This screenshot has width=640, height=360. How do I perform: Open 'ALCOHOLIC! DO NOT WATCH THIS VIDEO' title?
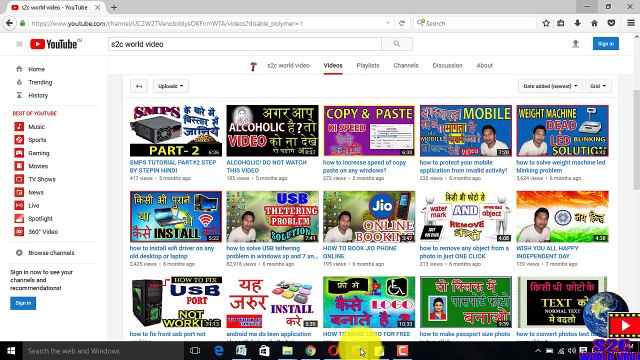pyautogui.click(x=267, y=166)
